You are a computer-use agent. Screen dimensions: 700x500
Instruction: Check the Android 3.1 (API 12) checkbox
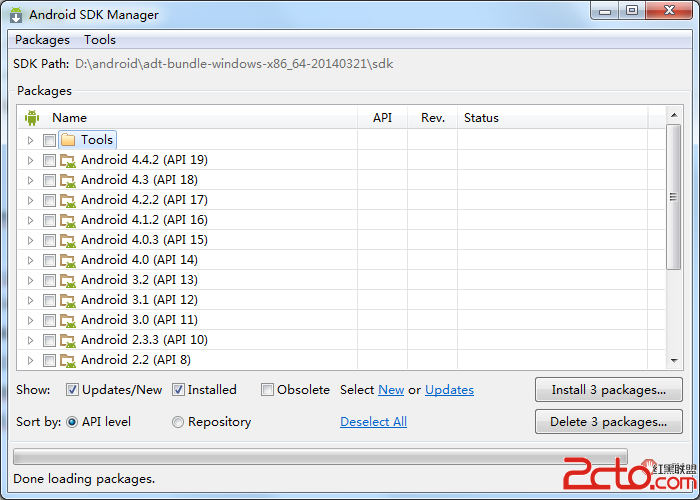coord(49,300)
